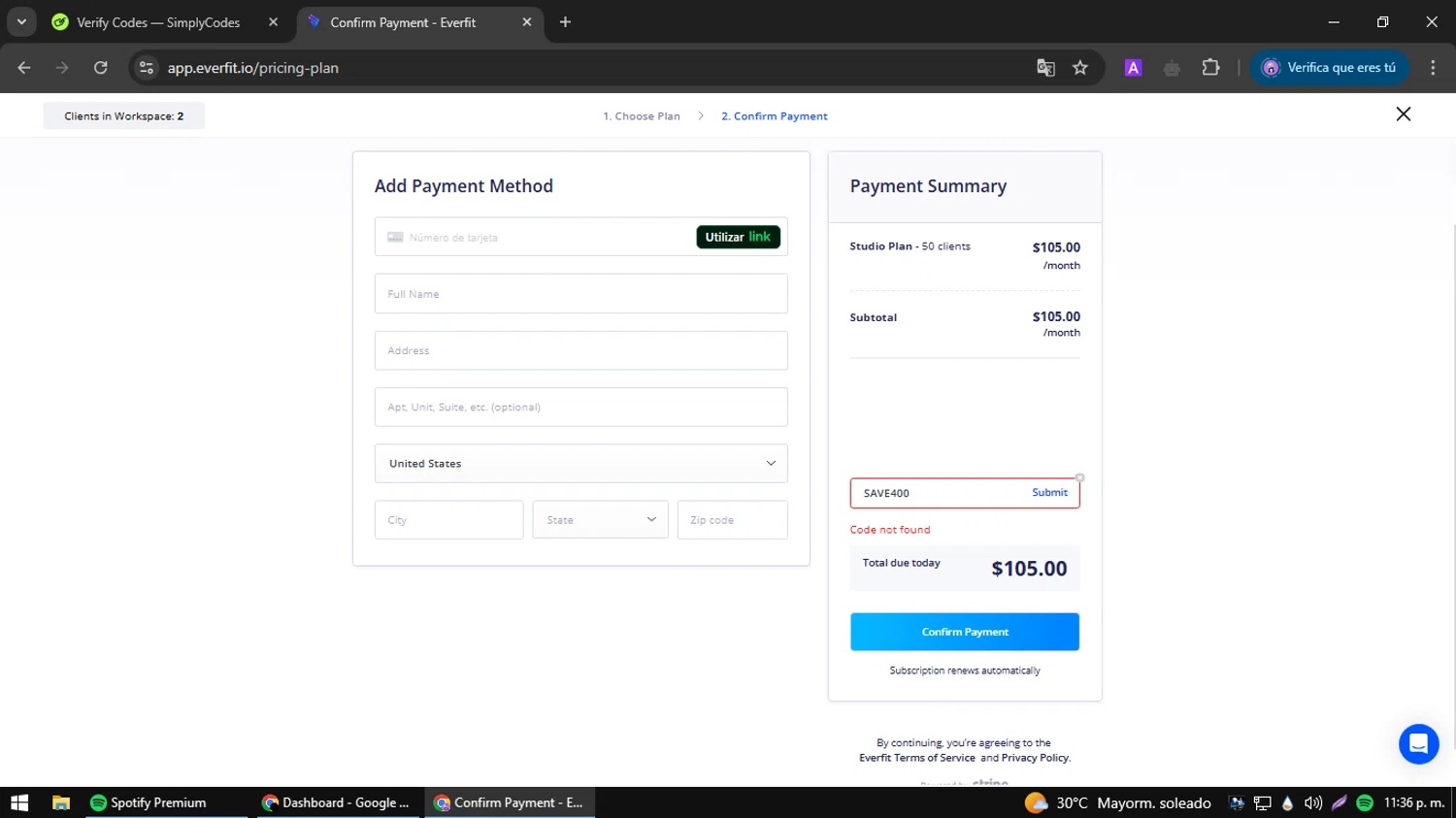Open the State dropdown

(x=600, y=520)
